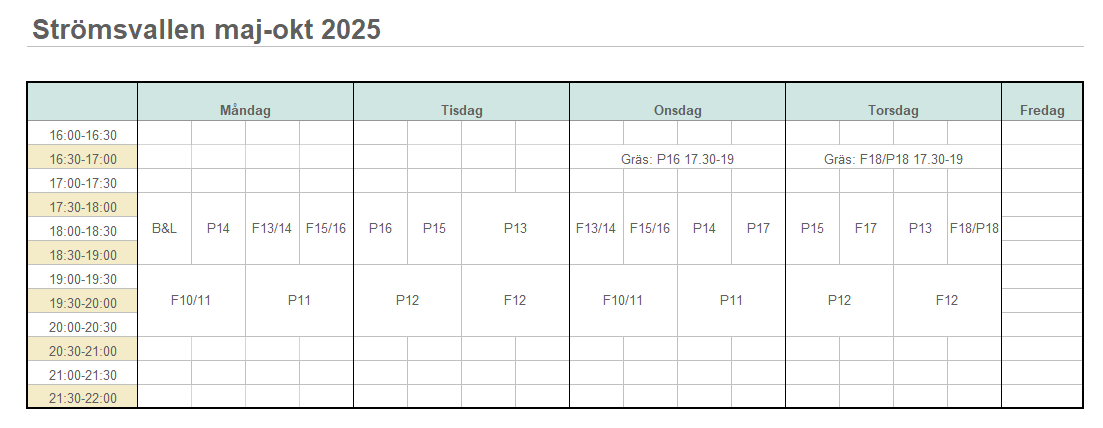1103x428 pixels.
Task: Select the F12 block under Tisdag
Action: 515,300
